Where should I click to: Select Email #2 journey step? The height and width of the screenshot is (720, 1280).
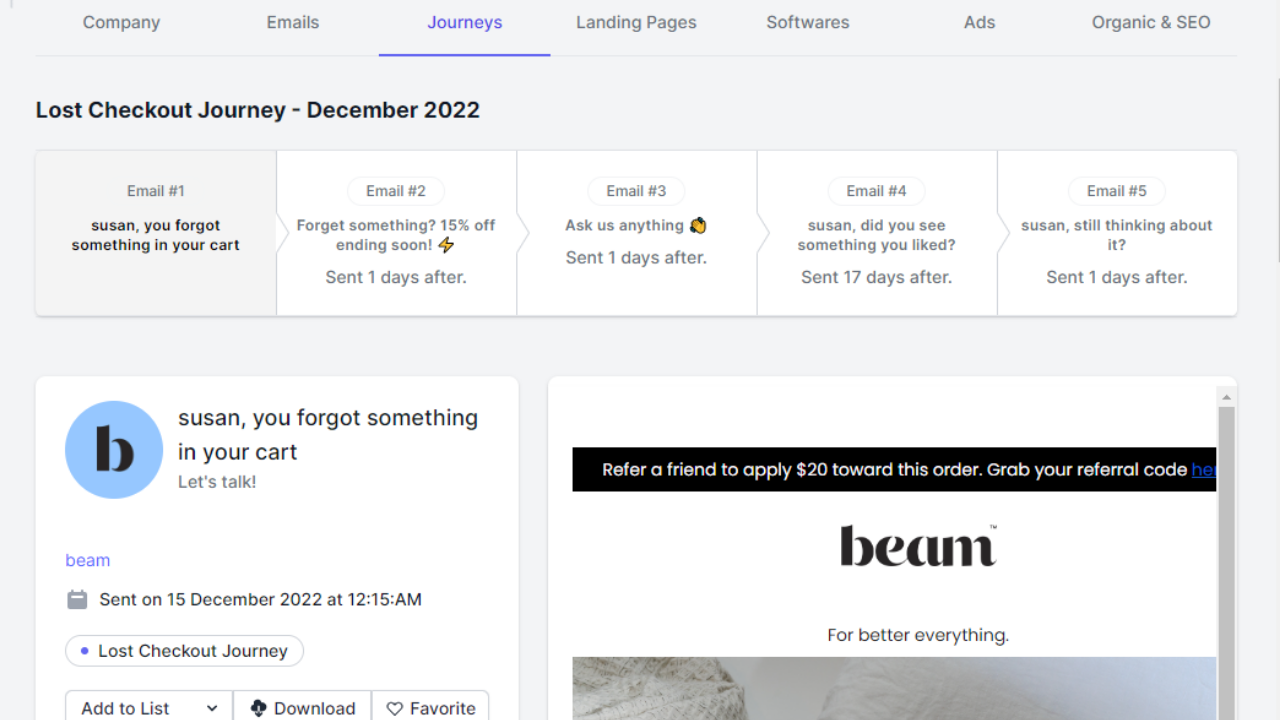click(x=396, y=233)
